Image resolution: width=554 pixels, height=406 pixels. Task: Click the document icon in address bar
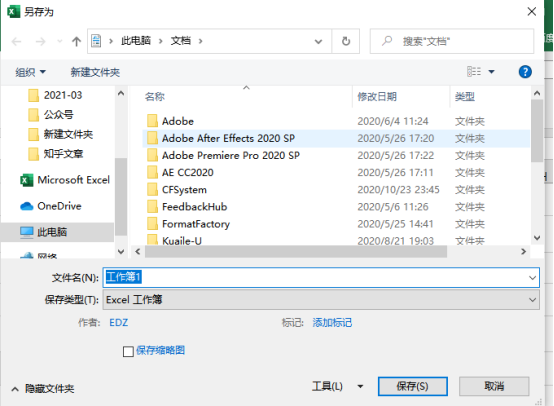click(x=96, y=41)
